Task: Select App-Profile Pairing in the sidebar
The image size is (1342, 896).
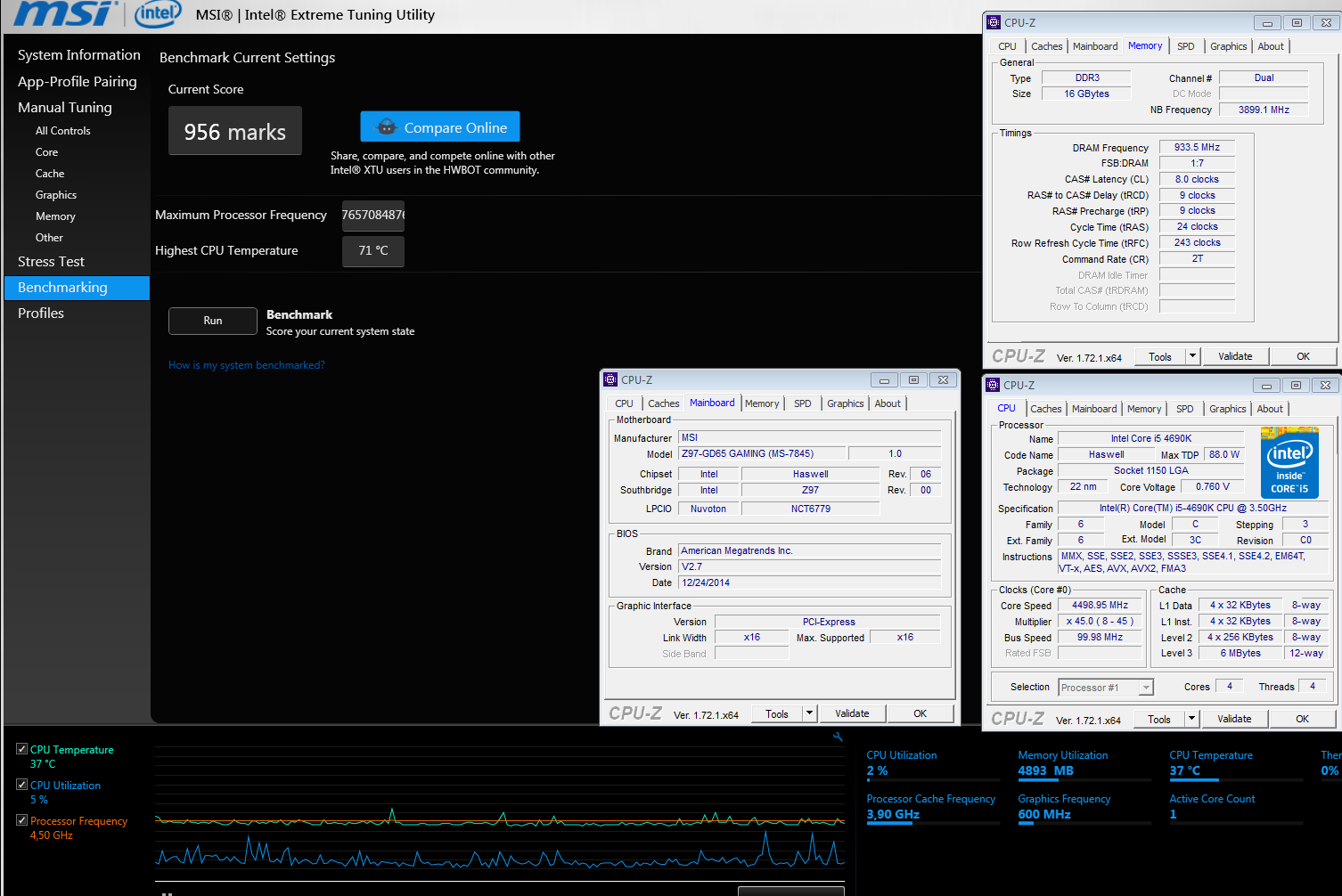Action: pos(78,82)
